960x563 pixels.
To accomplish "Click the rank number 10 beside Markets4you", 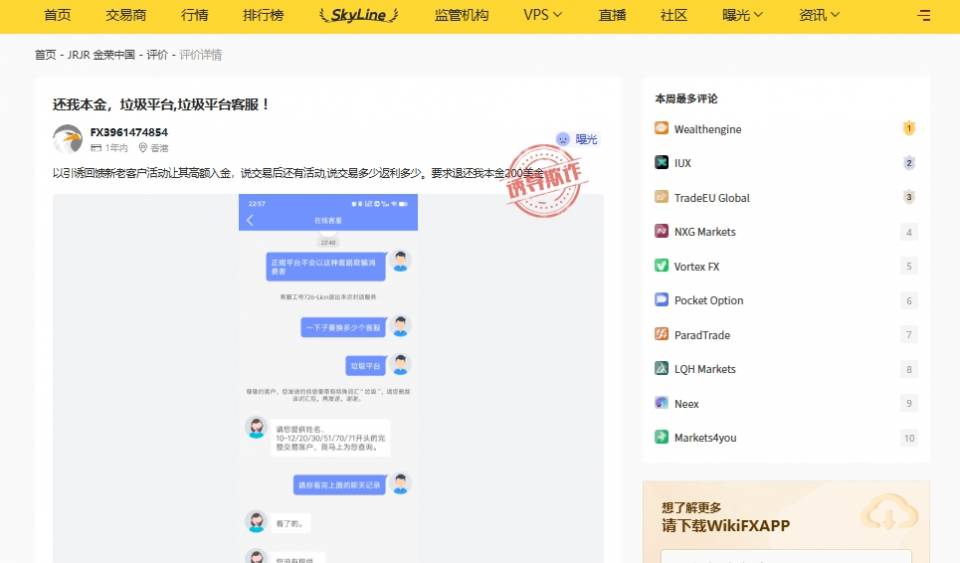I will pos(909,438).
